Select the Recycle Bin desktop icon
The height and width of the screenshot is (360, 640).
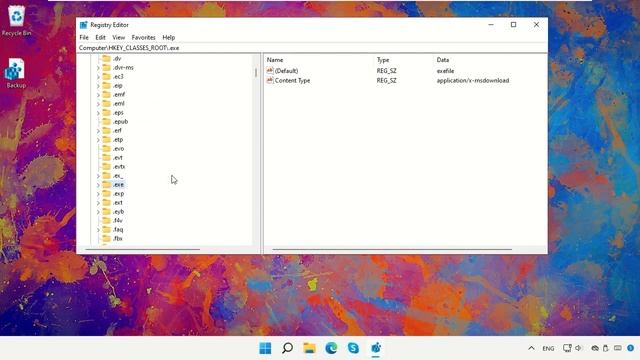(16, 20)
